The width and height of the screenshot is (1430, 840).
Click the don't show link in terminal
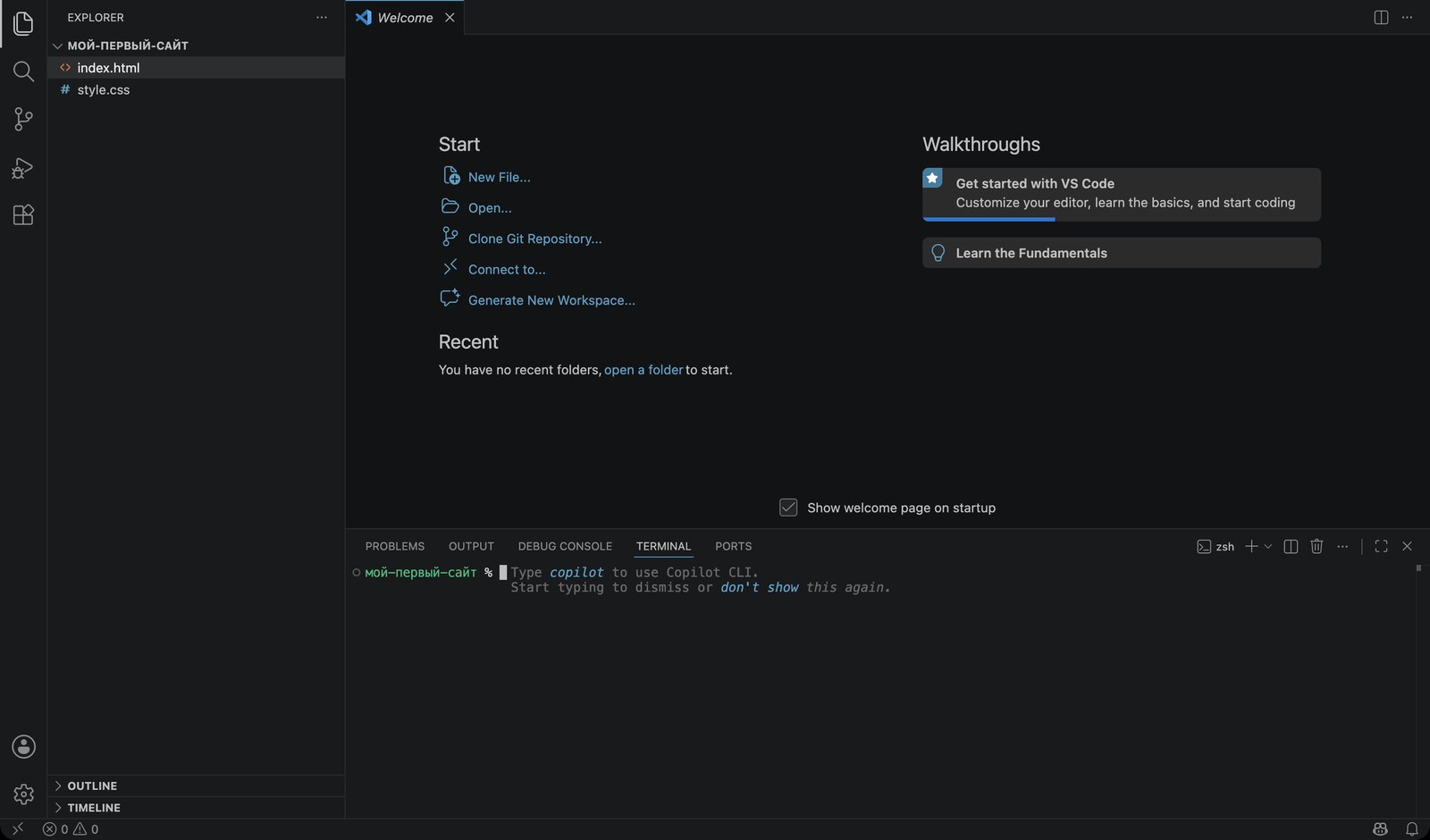[760, 587]
